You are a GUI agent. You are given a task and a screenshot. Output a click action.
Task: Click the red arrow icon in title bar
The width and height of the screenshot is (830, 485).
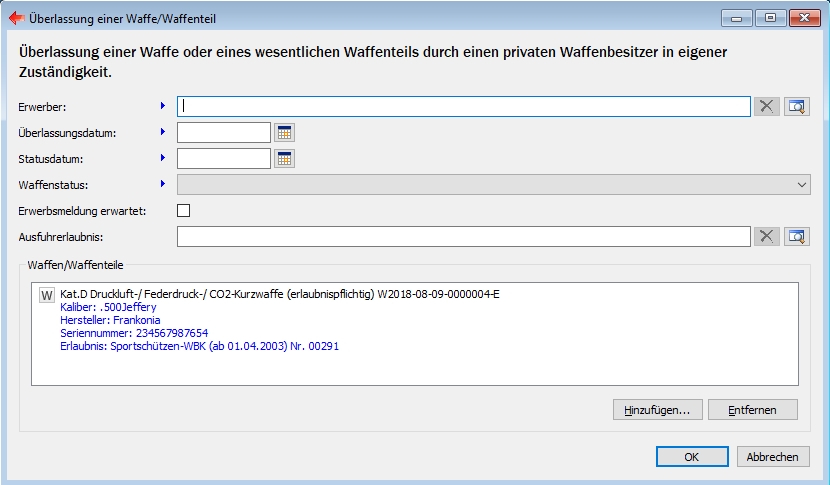(x=16, y=18)
